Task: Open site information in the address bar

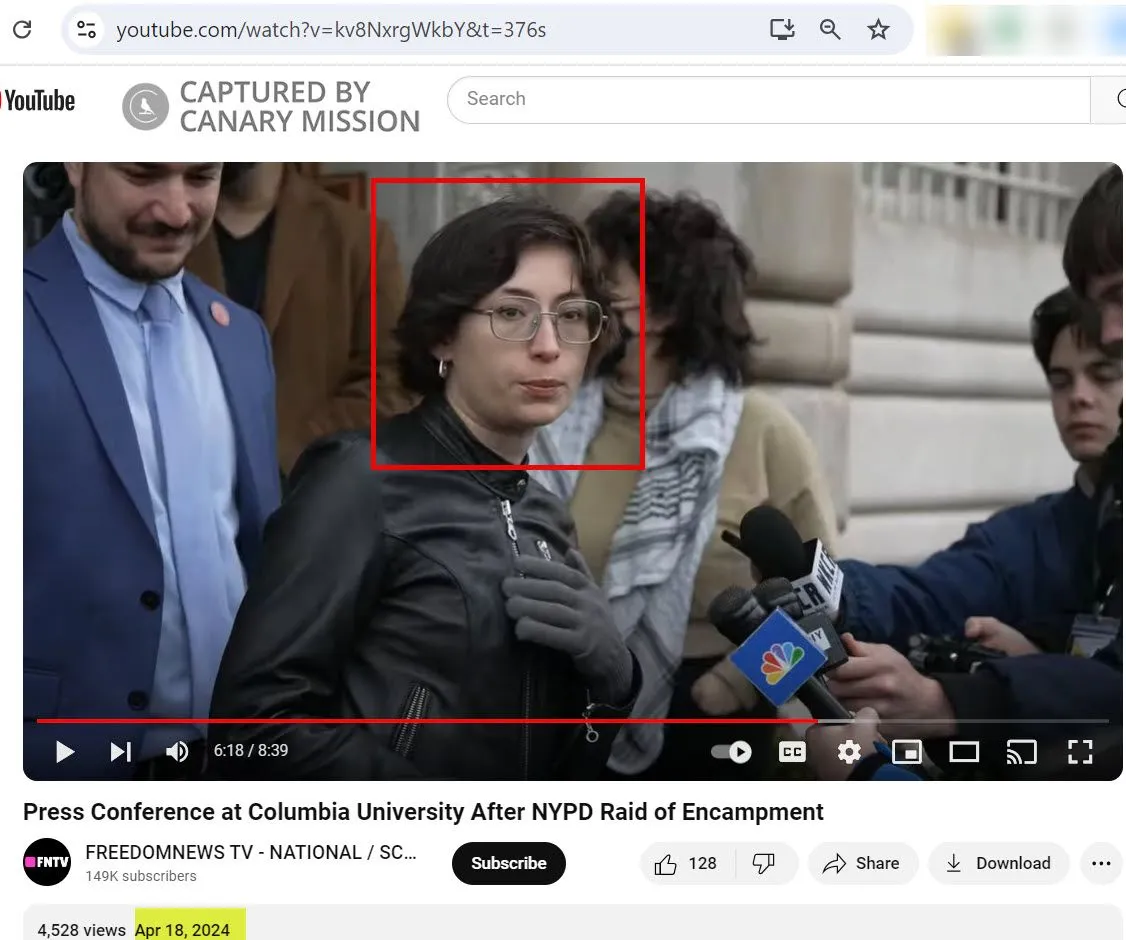Action: coord(86,29)
